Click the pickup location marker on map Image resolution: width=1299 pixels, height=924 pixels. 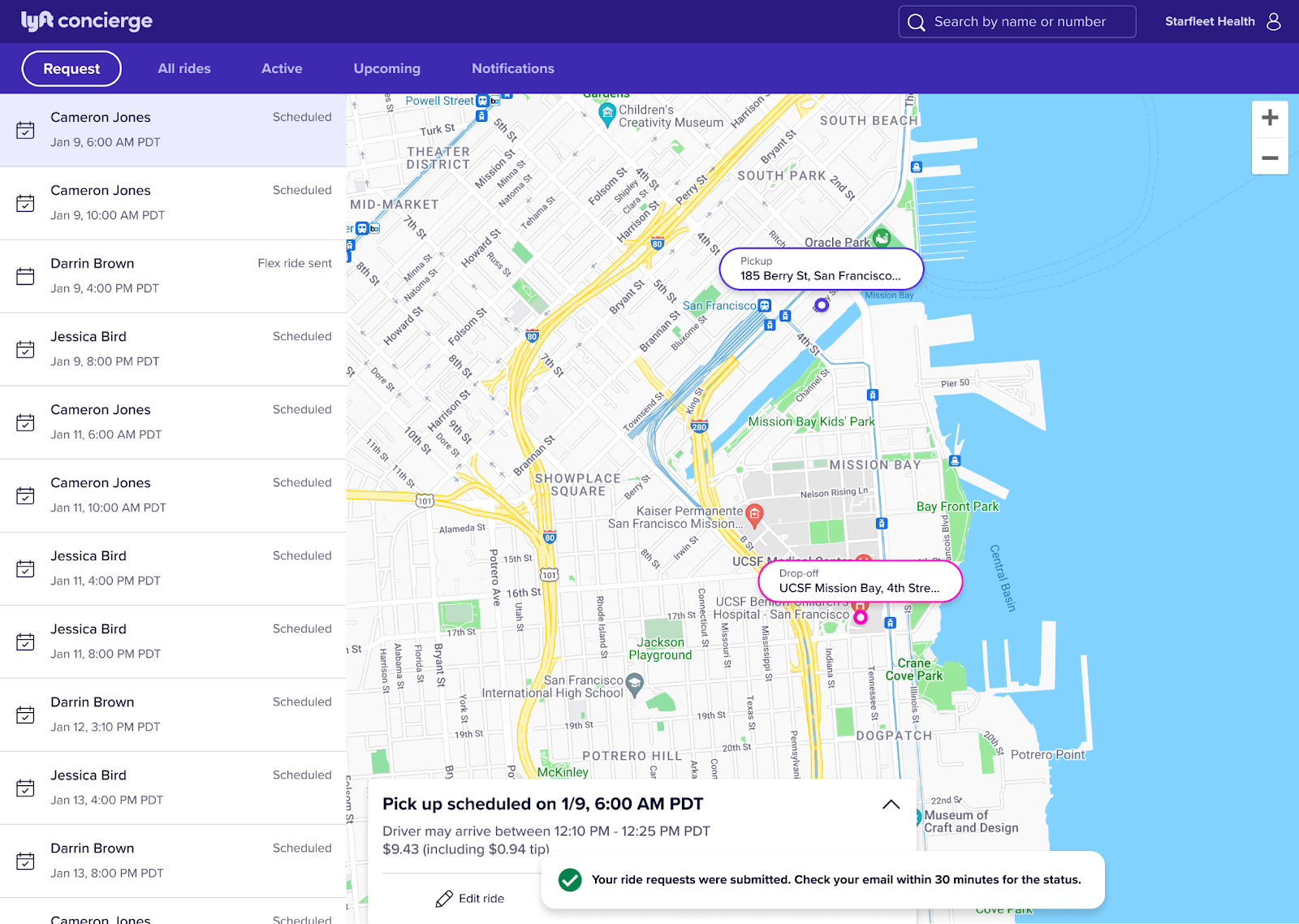822,304
